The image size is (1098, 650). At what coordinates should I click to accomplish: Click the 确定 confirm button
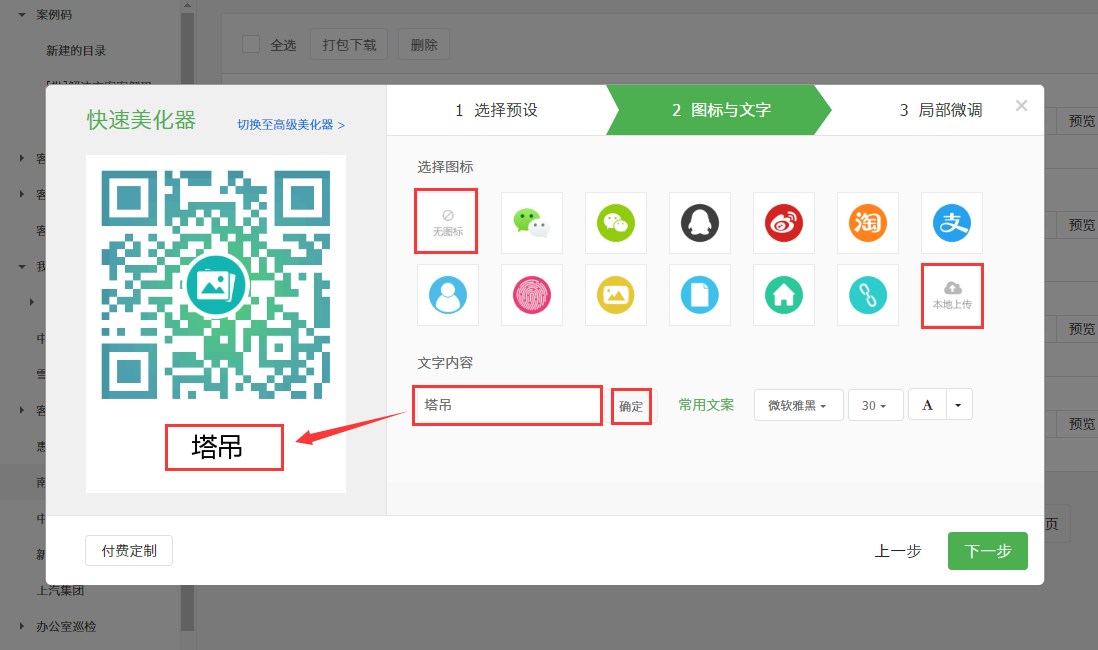[631, 406]
